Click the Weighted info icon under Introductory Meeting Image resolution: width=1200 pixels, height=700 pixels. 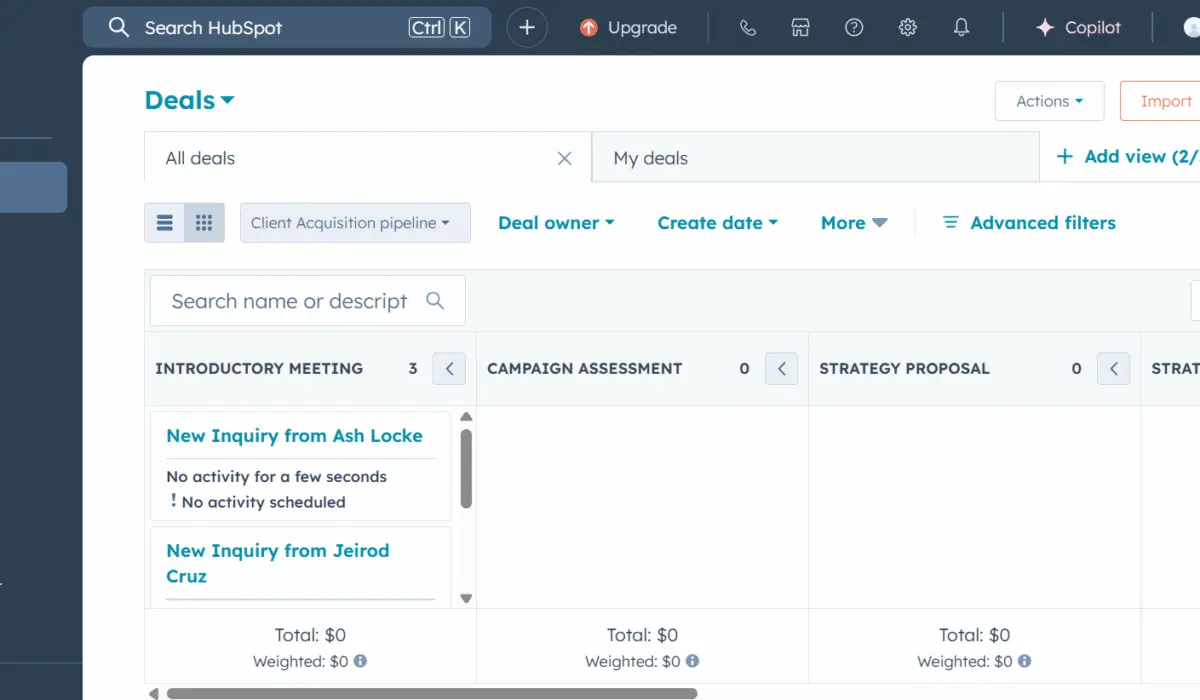pos(360,661)
